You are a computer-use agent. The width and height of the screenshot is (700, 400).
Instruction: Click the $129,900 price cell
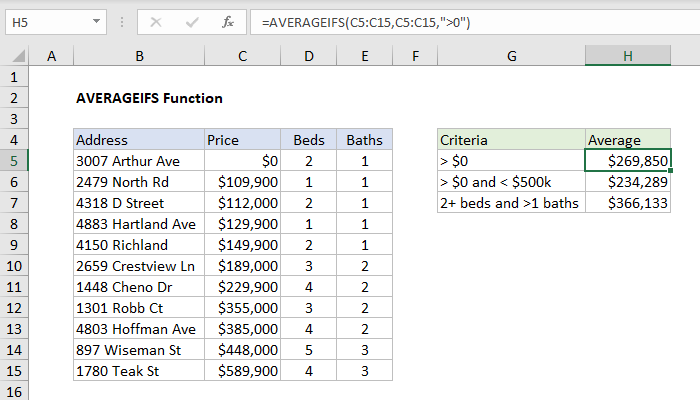click(242, 224)
